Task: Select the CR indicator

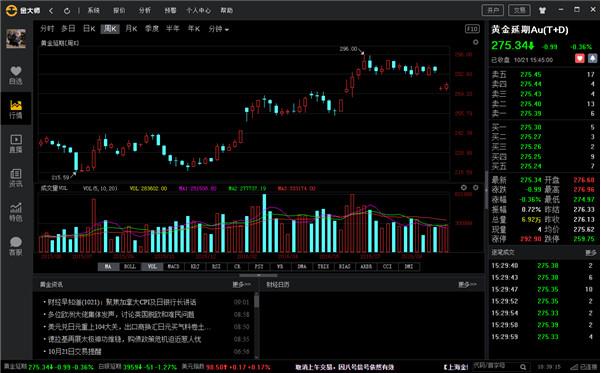Action: coord(237,266)
